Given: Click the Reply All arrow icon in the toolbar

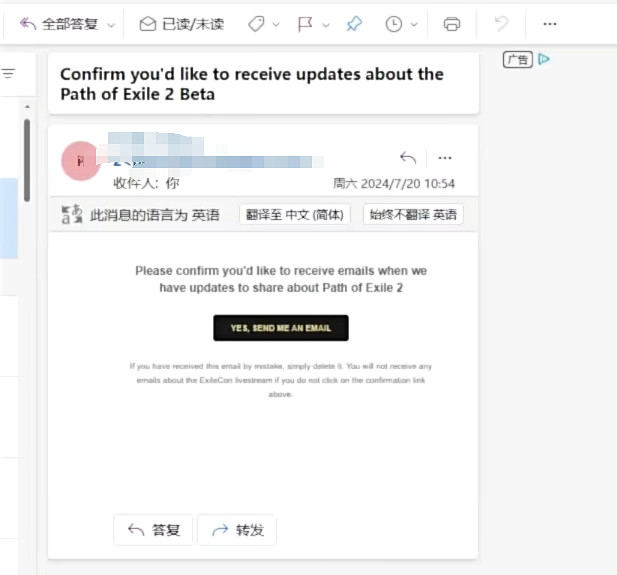Looking at the screenshot, I should pos(28,24).
